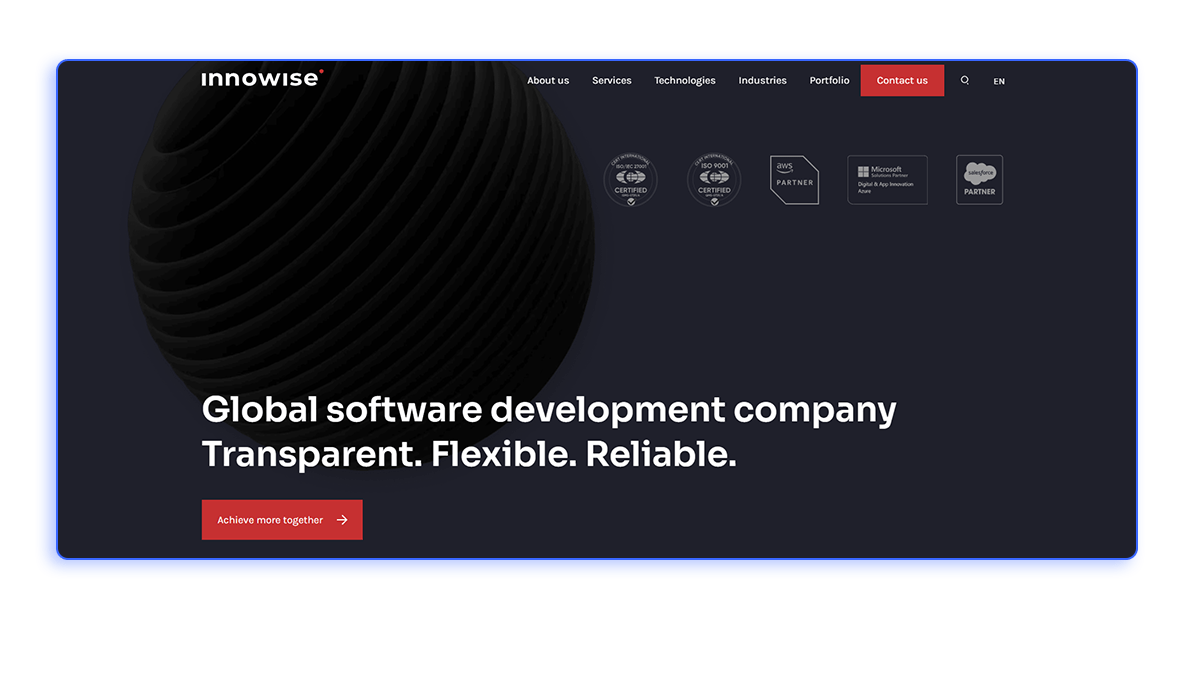Click the Salesforce Partner badge
This screenshot has width=1200, height=675.
(979, 180)
